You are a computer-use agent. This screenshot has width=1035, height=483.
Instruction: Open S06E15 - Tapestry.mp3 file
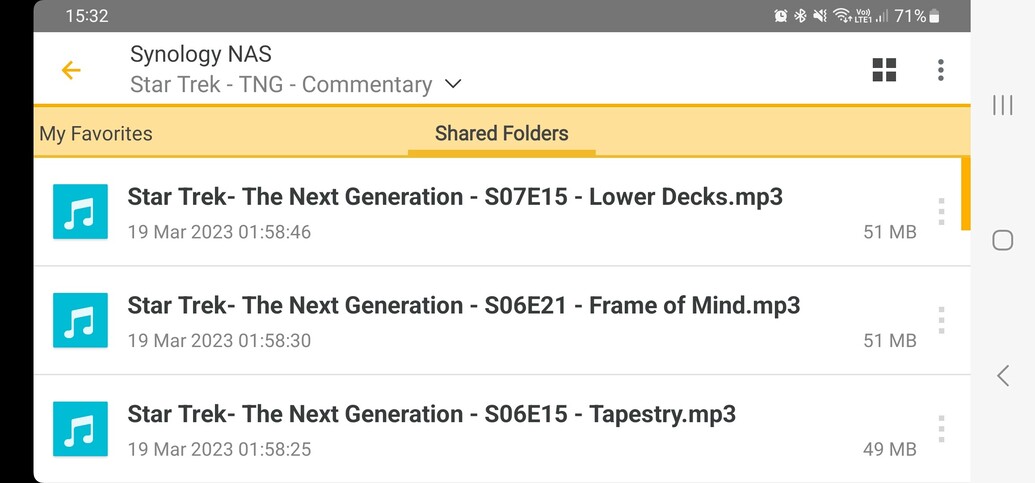(432, 415)
